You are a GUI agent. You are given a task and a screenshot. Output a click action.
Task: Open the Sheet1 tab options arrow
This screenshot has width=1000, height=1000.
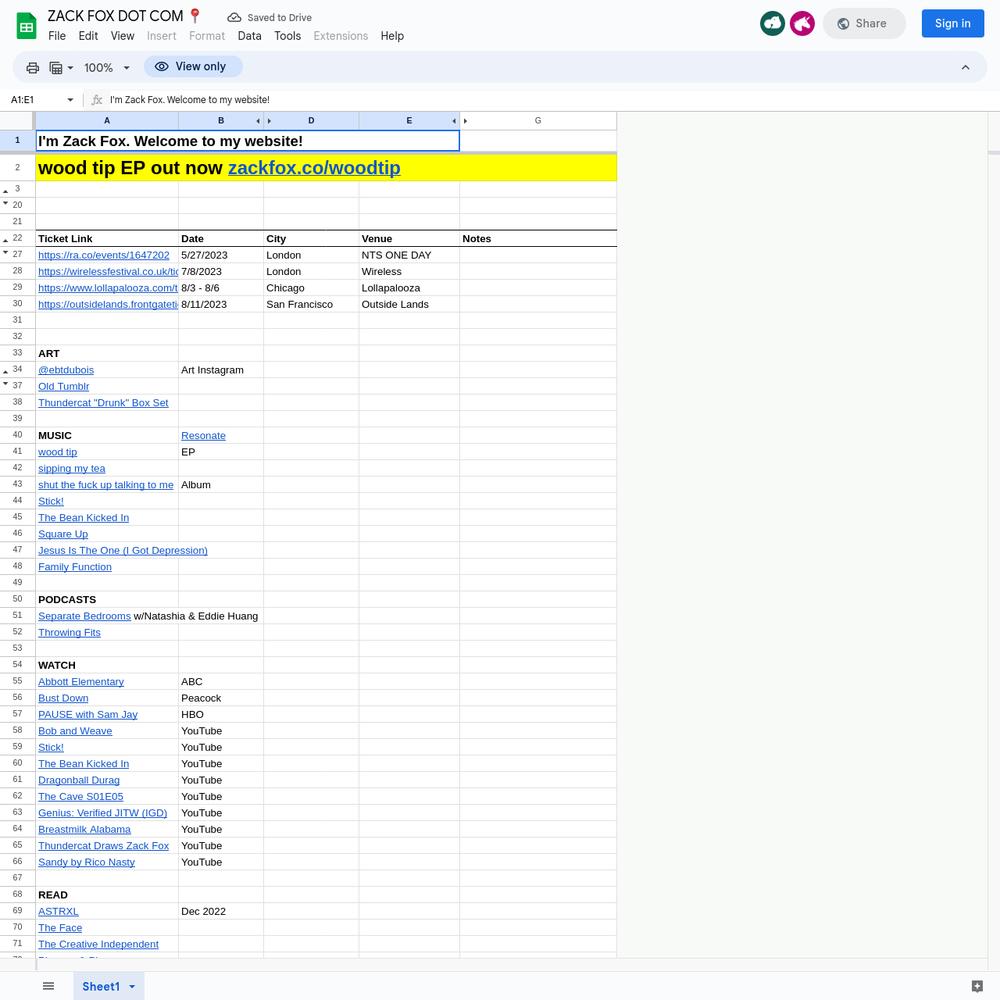click(x=132, y=987)
